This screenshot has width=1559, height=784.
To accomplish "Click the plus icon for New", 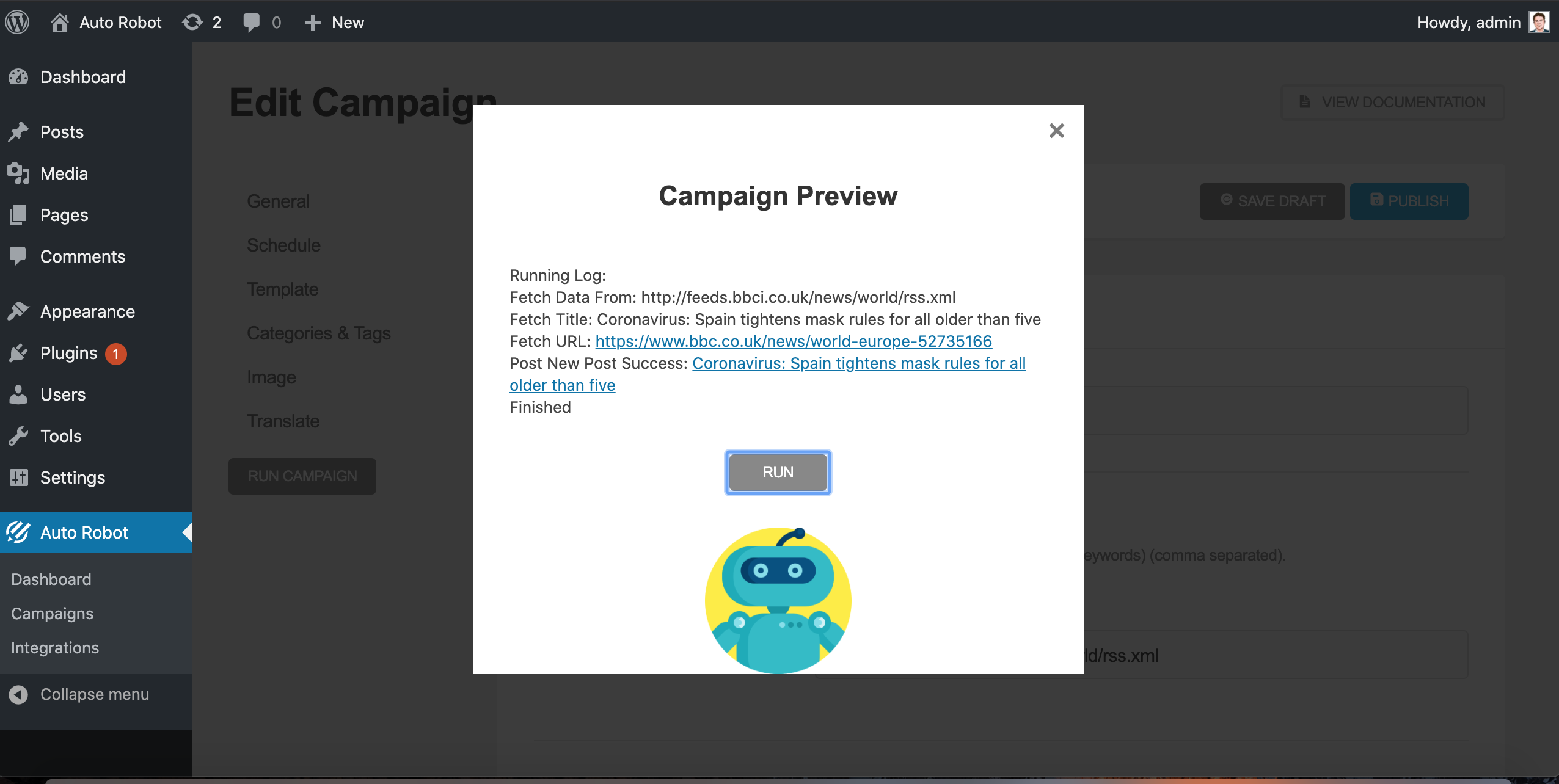I will [x=312, y=23].
